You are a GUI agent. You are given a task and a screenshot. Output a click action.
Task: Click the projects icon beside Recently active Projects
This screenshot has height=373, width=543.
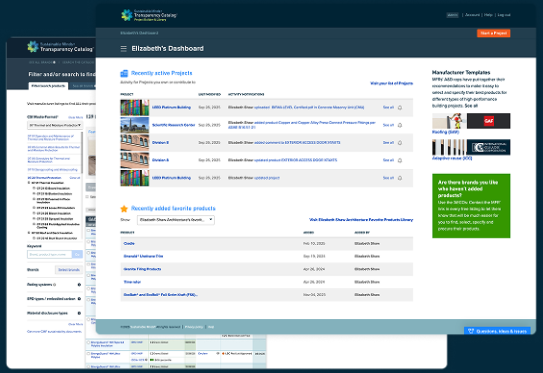[x=124, y=73]
